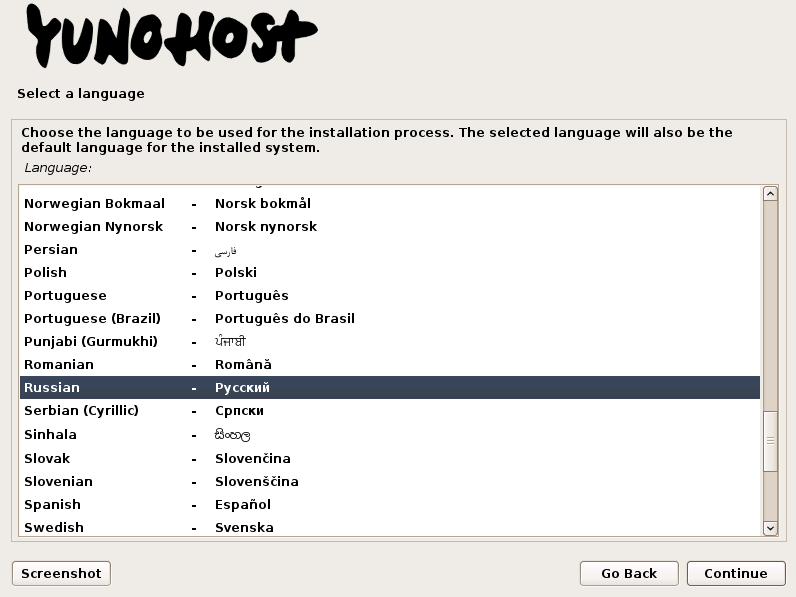
Task: Choose Serbian (Cyrillic) language
Action: 389,410
